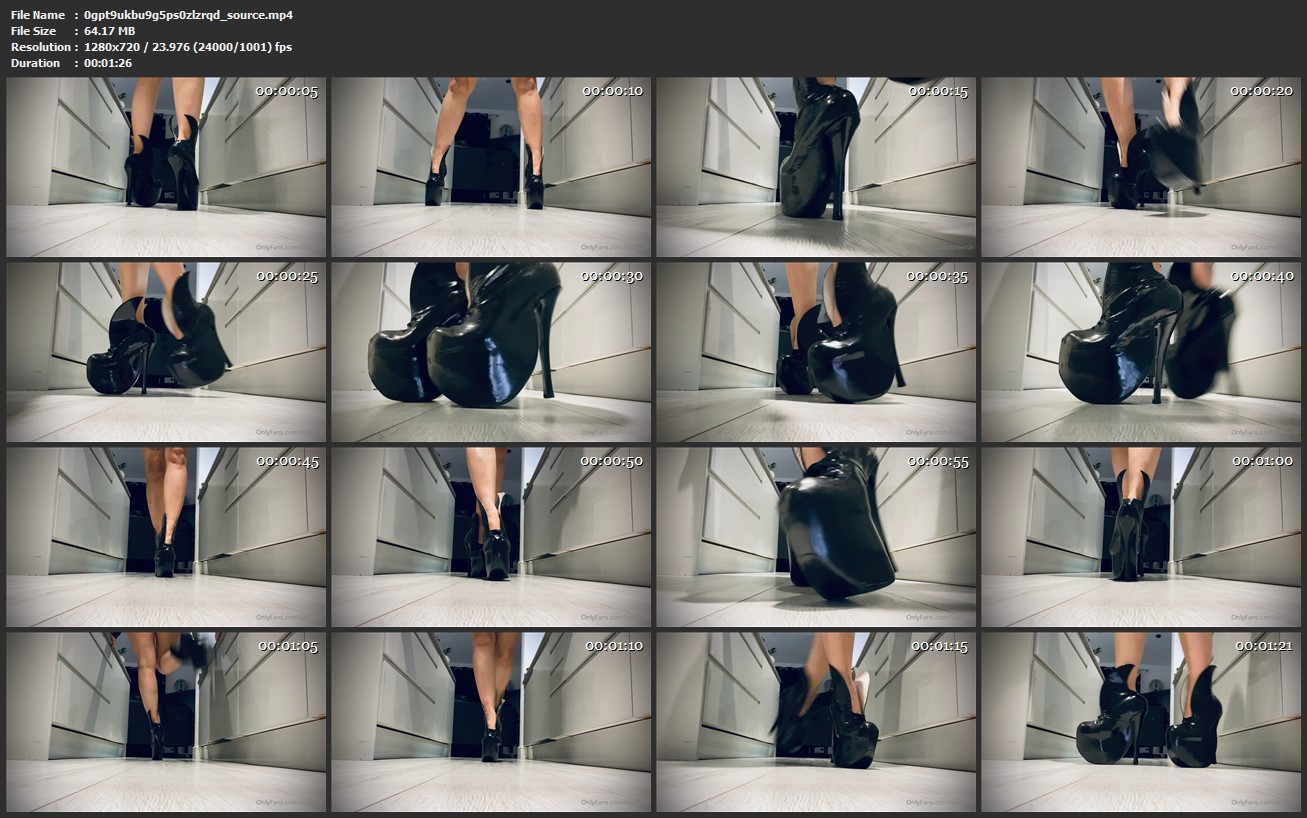Click the thumbnail timestamped 00:01:05
The width and height of the screenshot is (1307, 818).
[166, 721]
